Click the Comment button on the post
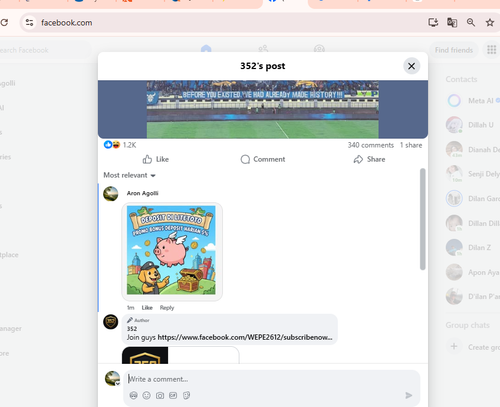 point(263,159)
